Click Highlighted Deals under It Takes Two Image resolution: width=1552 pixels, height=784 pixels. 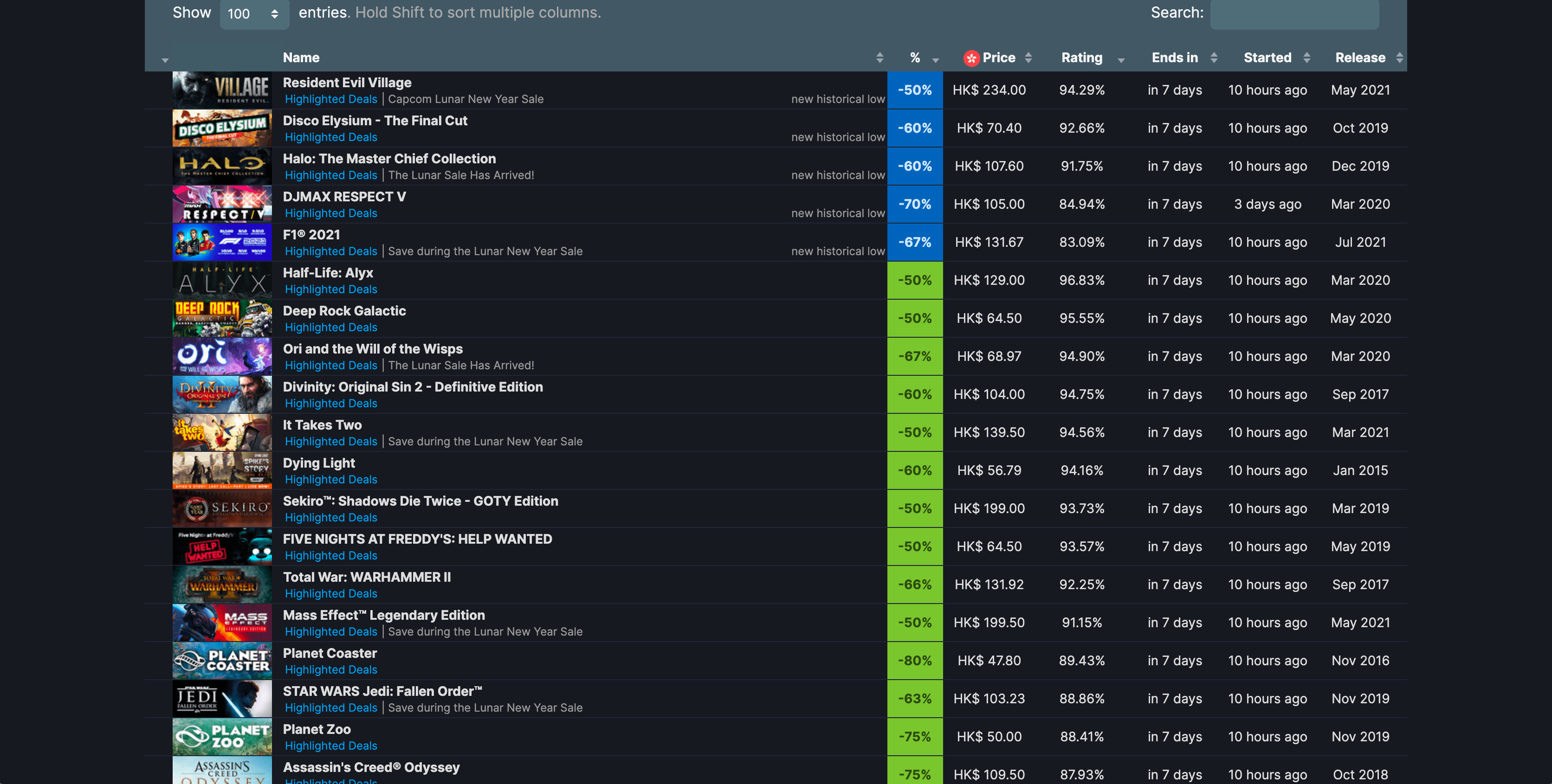[x=331, y=441]
